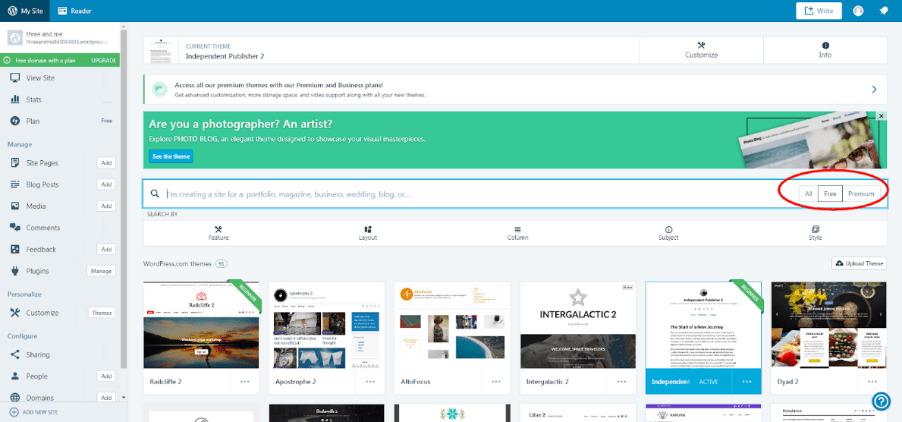Click the People icon in sidebar
The height and width of the screenshot is (422, 902).
pyautogui.click(x=16, y=376)
